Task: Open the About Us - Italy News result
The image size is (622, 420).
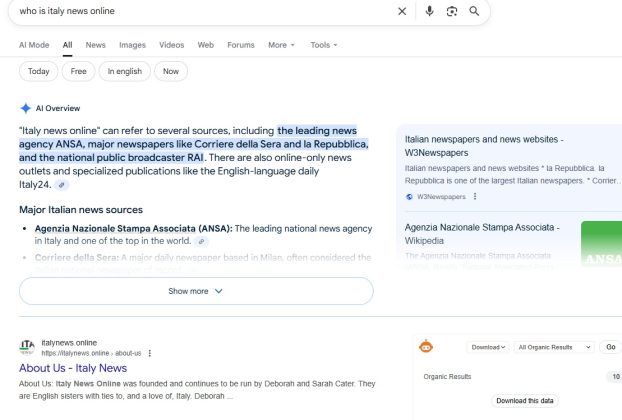Action: coord(73,368)
